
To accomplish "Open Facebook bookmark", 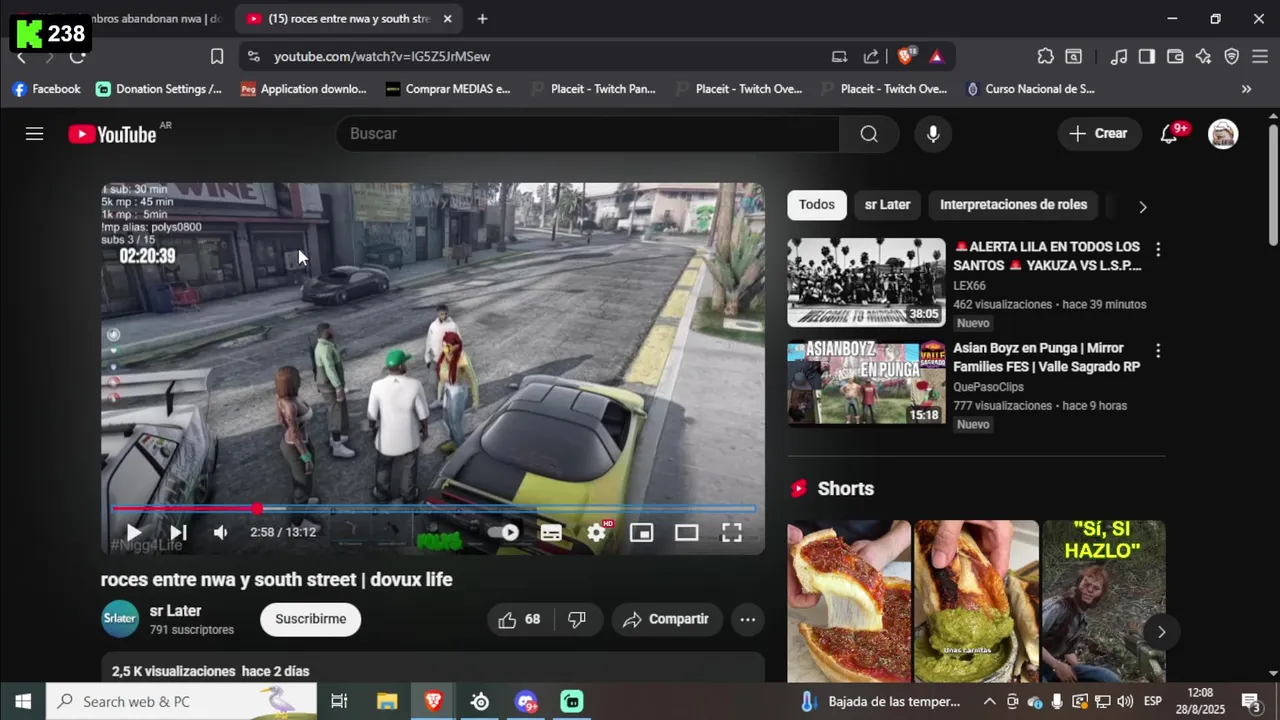I will click(46, 89).
